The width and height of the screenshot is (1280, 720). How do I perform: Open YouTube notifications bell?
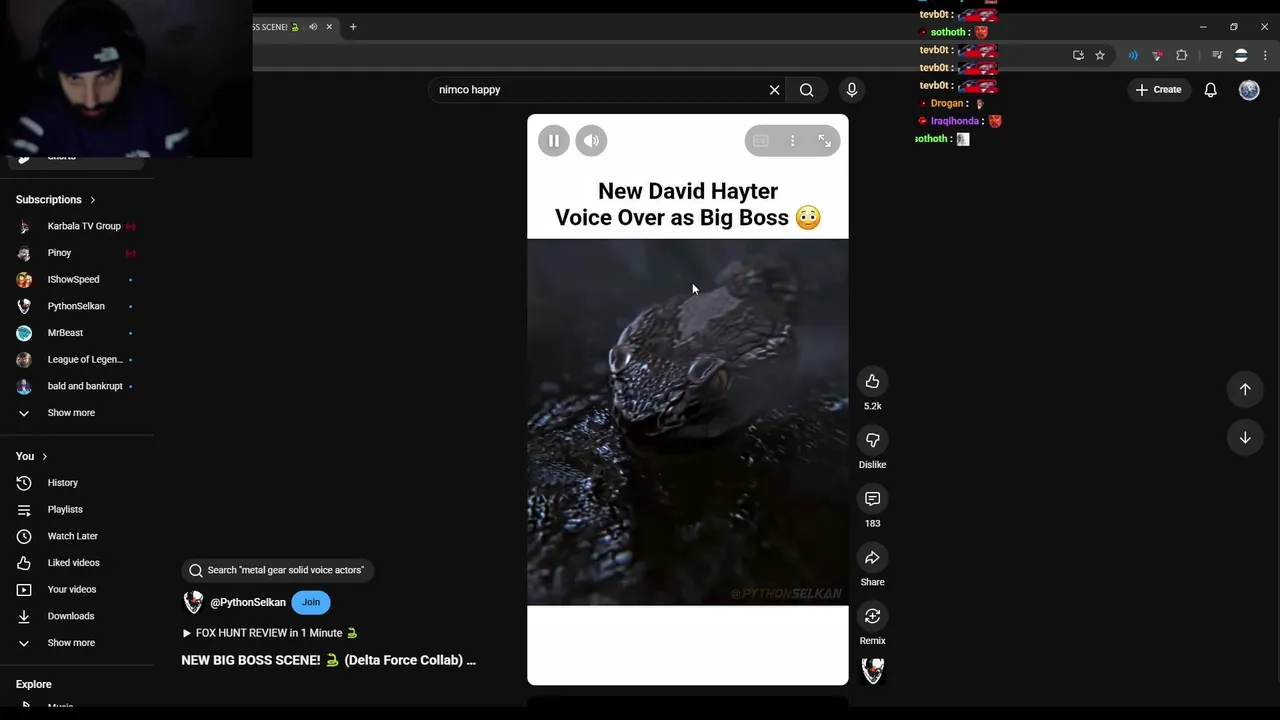point(1210,90)
